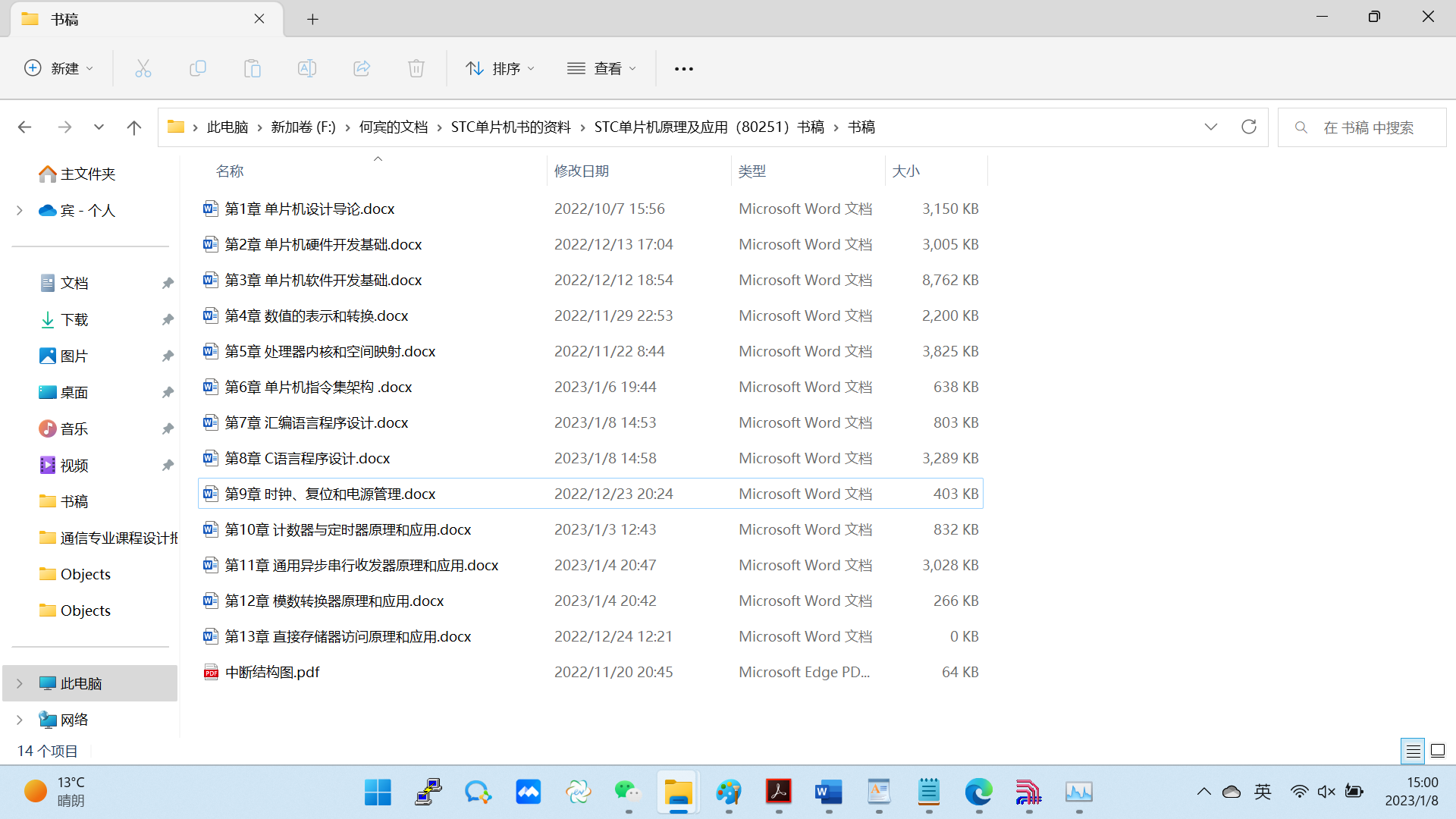Click the New folder icon in toolbar
The image size is (1456, 819).
(57, 68)
